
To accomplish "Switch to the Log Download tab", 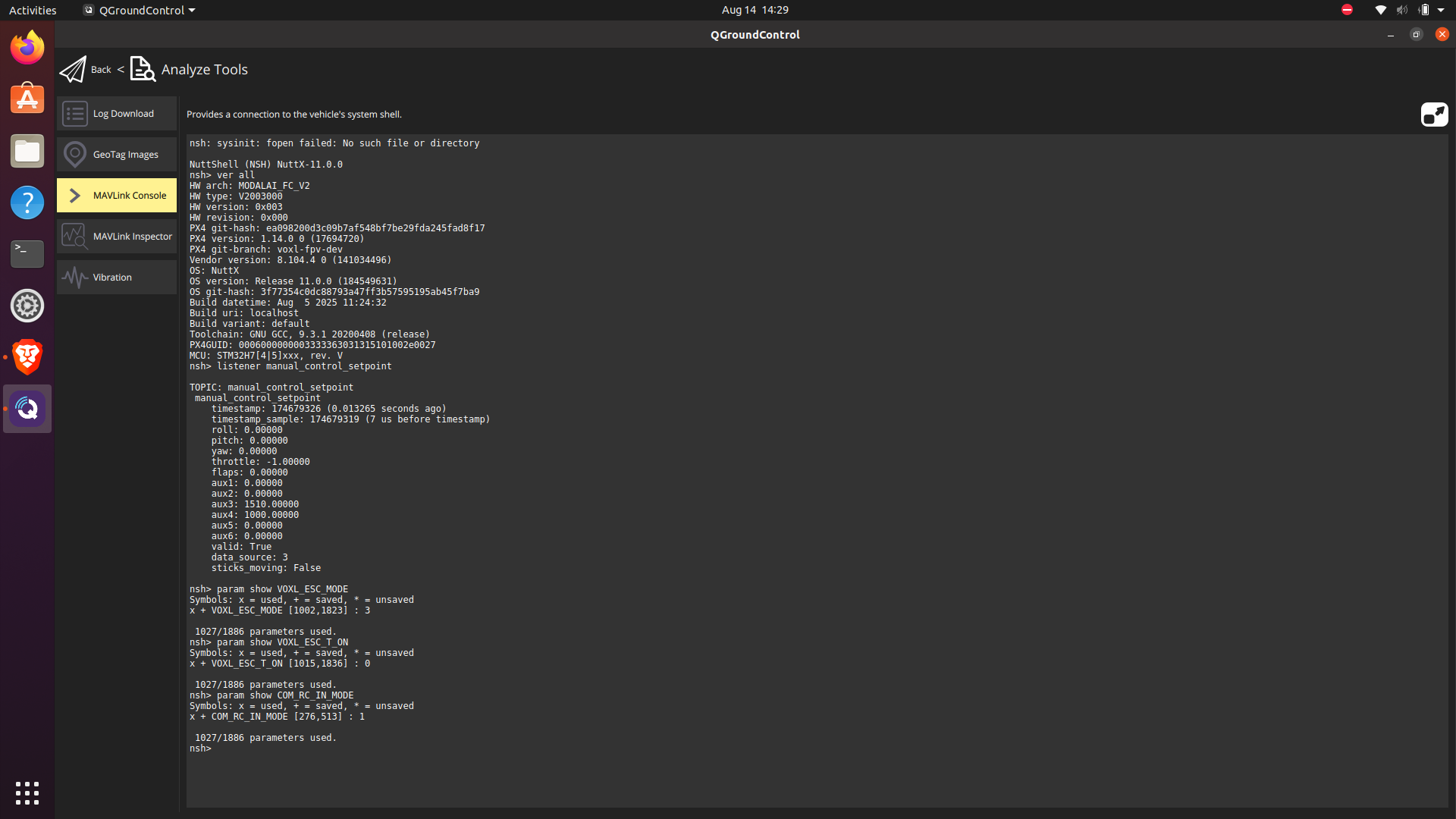I will click(117, 114).
